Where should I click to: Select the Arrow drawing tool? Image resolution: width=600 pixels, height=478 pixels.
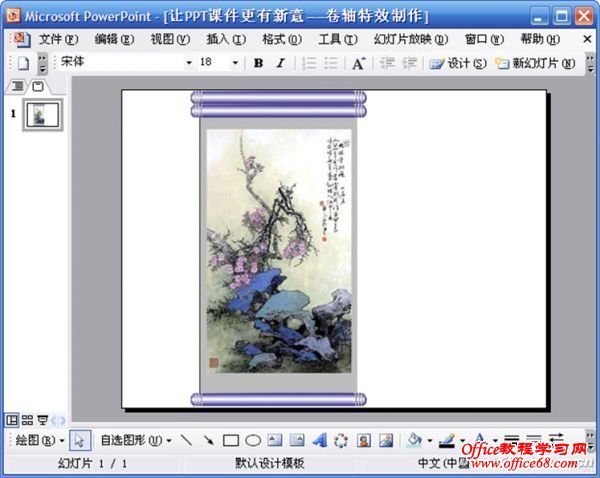pyautogui.click(x=208, y=440)
